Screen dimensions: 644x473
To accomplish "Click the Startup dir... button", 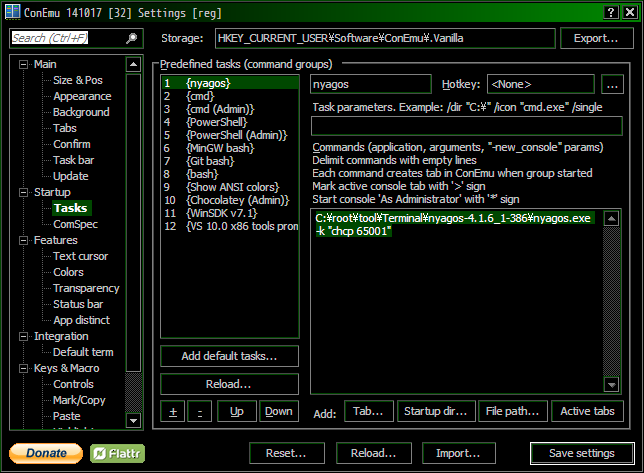I will (x=436, y=411).
